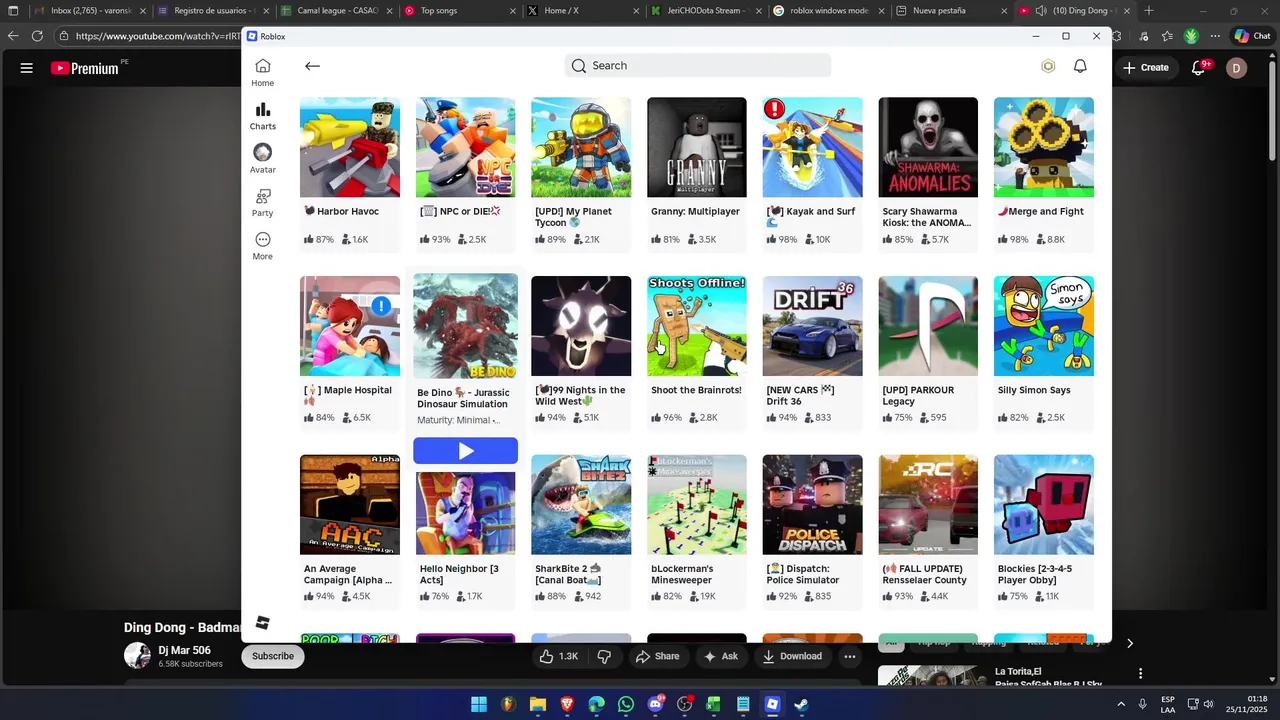The image size is (1280, 720).
Task: Subscribe to Dj Mar 506 channel
Action: [x=273, y=656]
